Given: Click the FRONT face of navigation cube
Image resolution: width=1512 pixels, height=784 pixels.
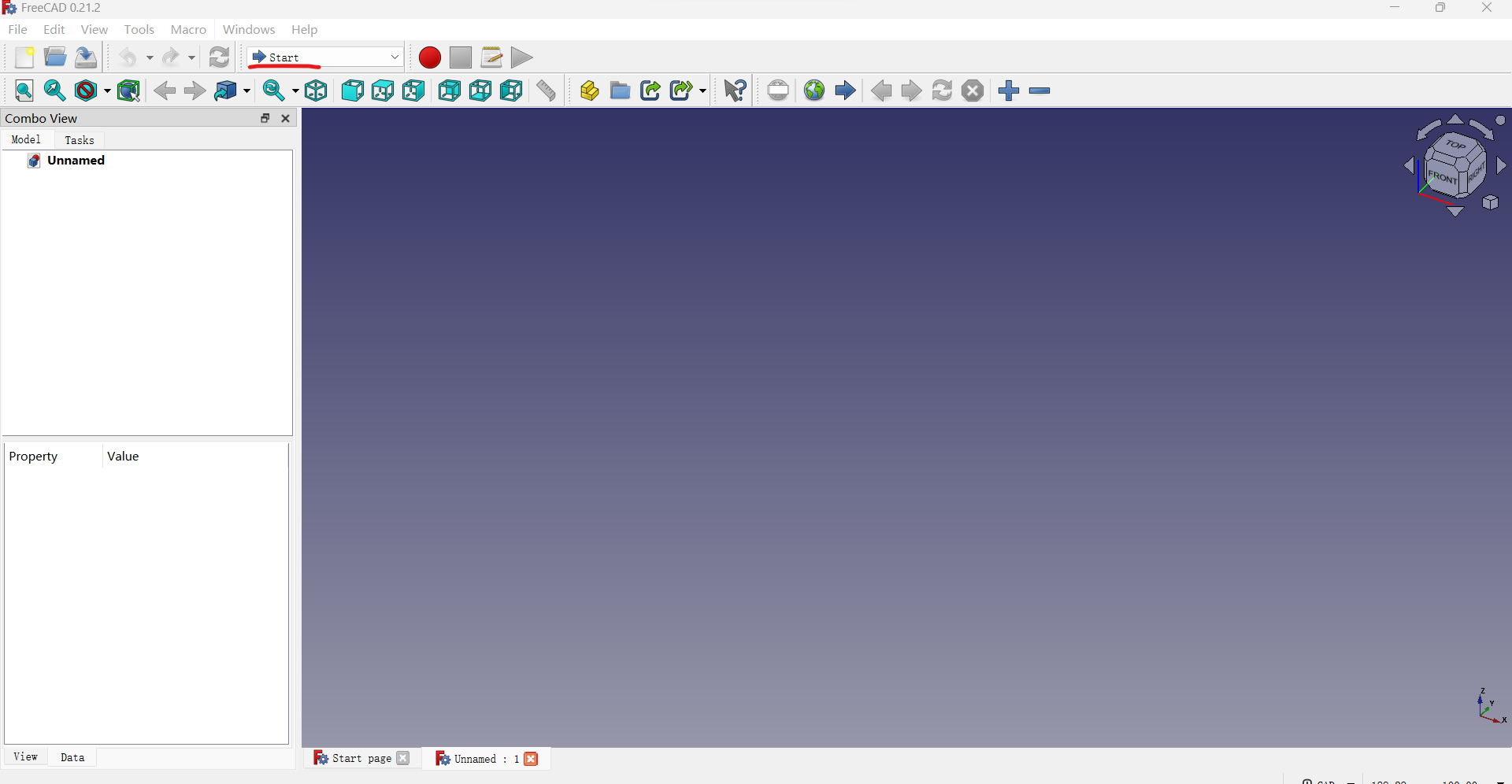Looking at the screenshot, I should tap(1442, 178).
